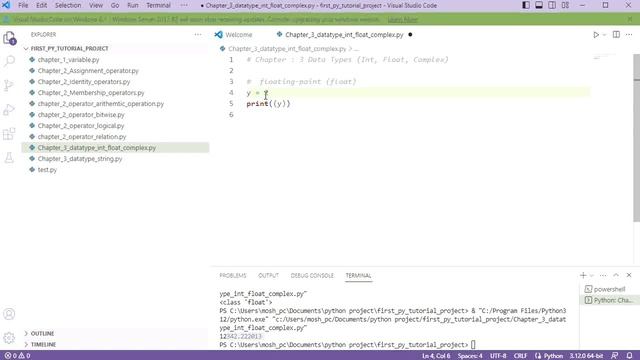
Task: Switch to PROBLEMS panel tab
Action: 233,276
